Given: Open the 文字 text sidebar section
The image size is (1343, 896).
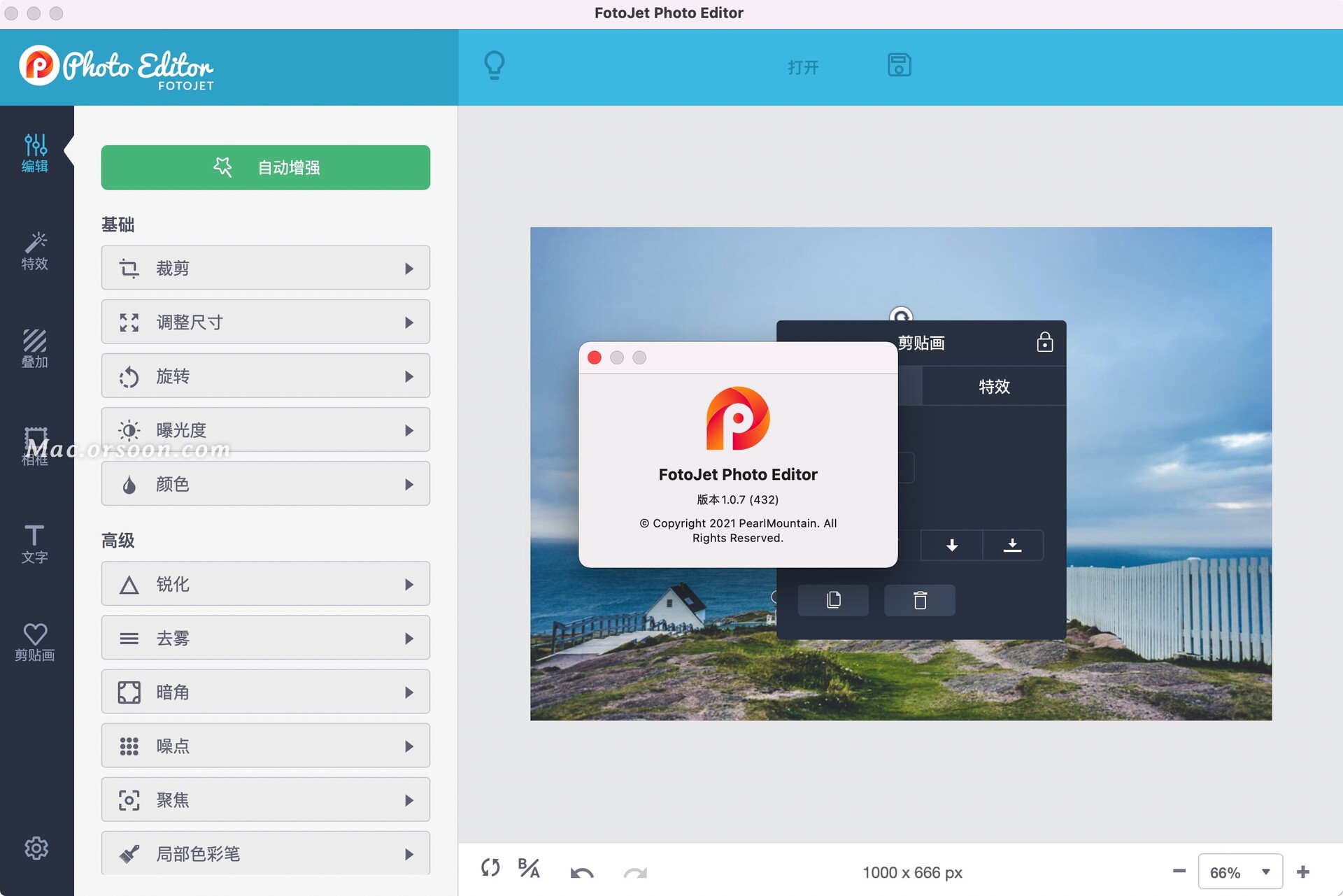Looking at the screenshot, I should (x=35, y=545).
